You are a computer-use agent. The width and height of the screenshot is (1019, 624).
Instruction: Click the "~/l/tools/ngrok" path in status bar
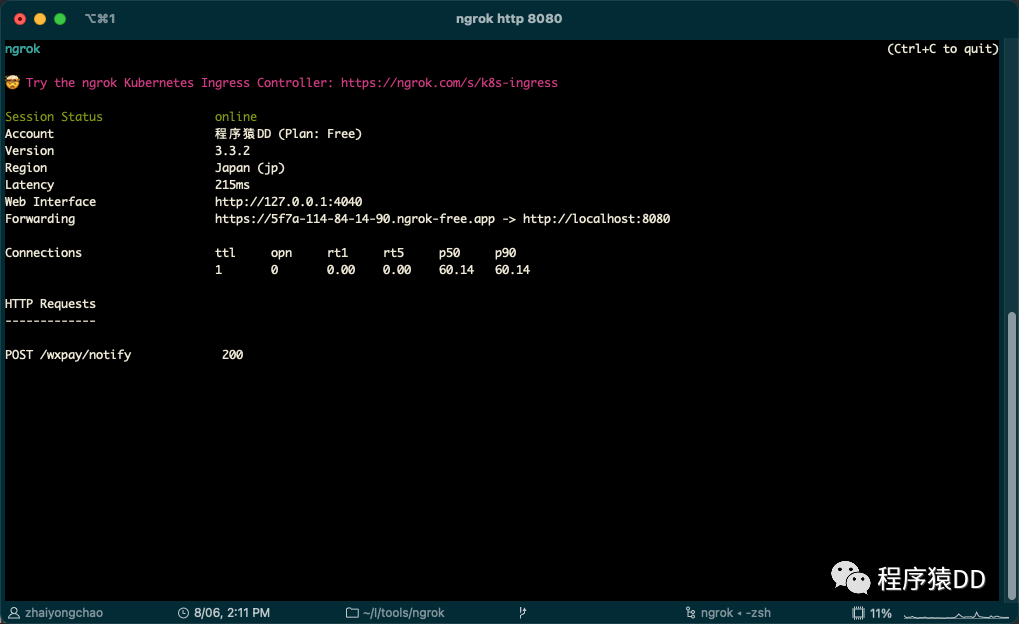point(404,613)
